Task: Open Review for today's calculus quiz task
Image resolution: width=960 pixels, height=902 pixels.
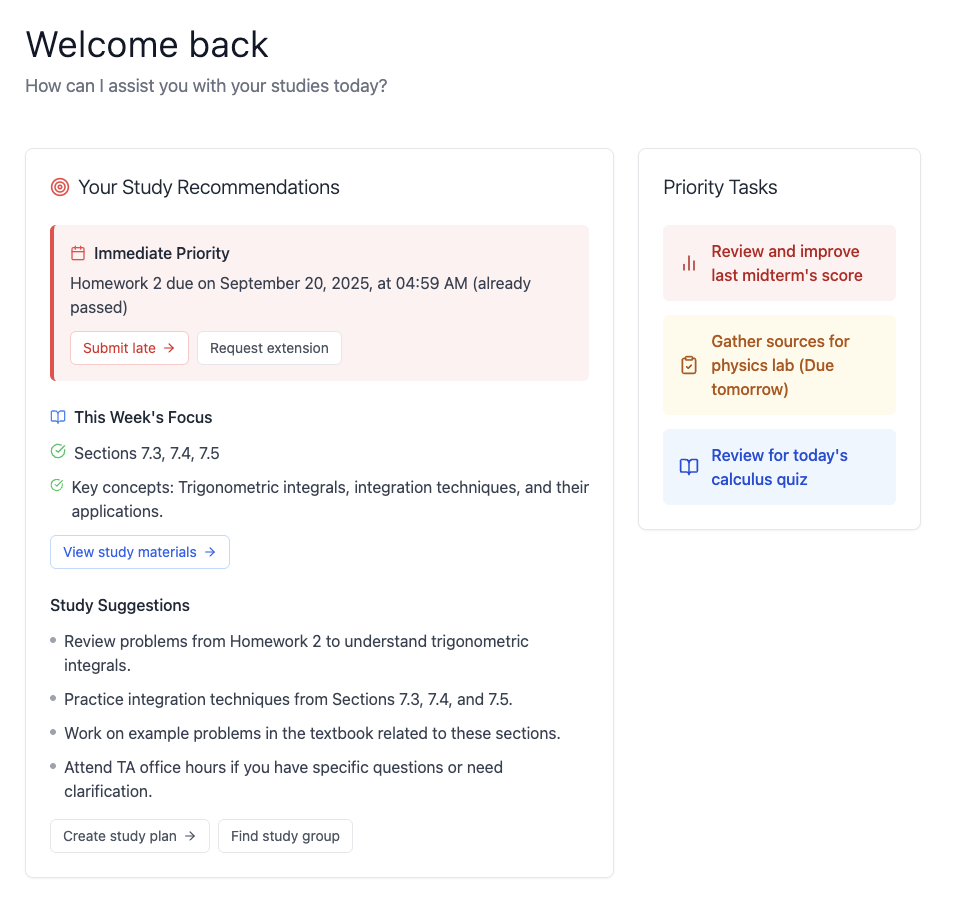Action: [779, 466]
